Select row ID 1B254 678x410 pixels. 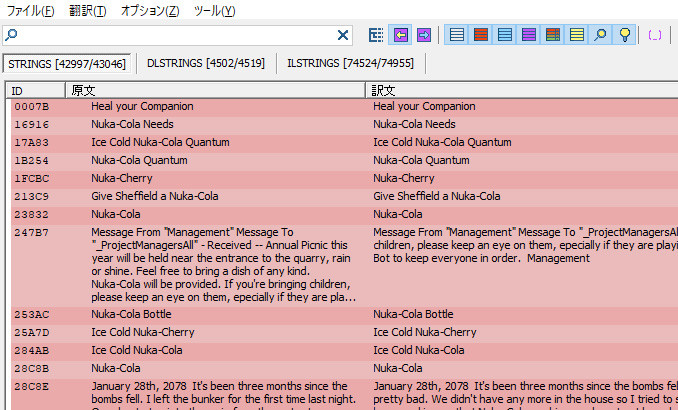click(x=32, y=160)
